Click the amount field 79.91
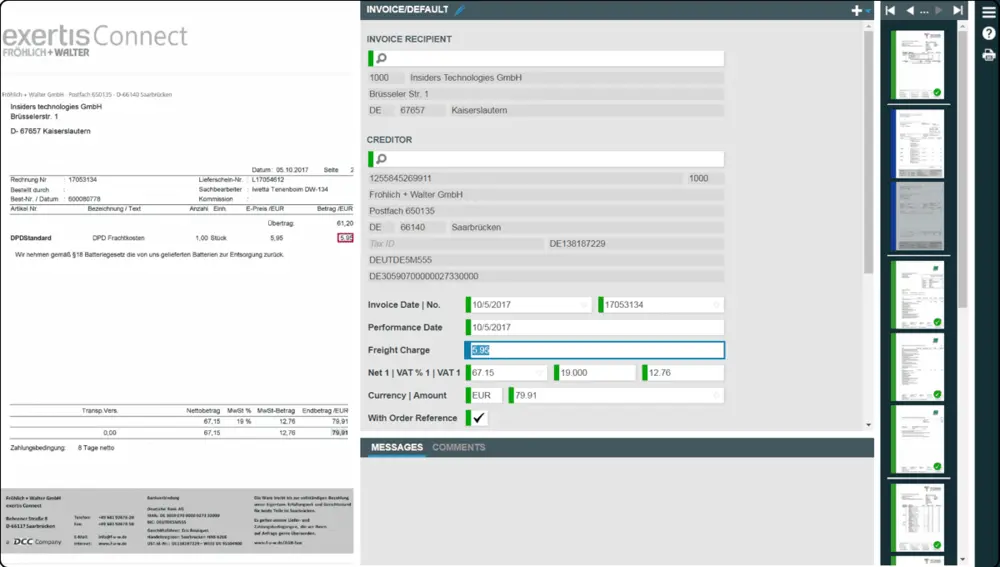This screenshot has width=1000, height=567. (x=616, y=395)
